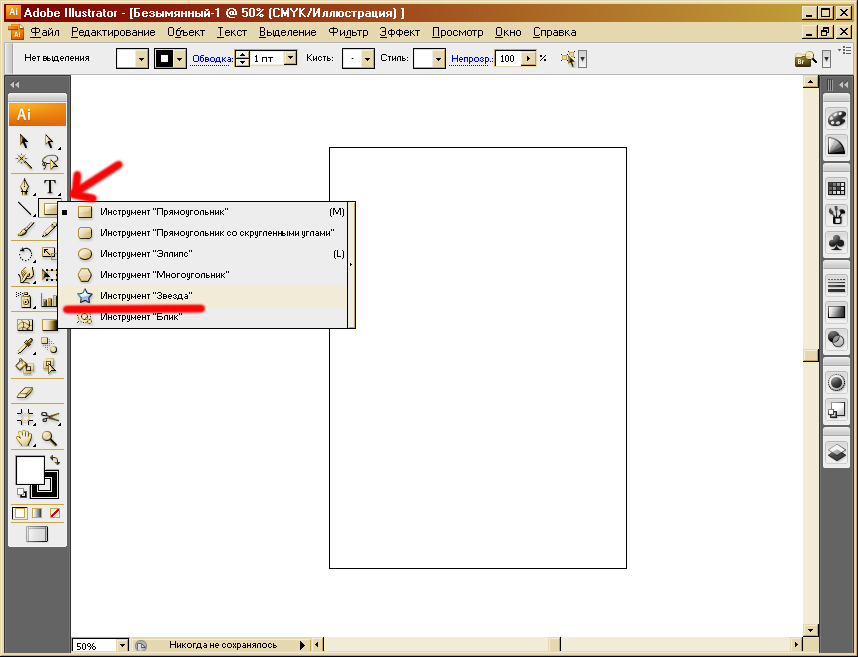Choose the Mesh tool
Image resolution: width=858 pixels, height=657 pixels.
[x=24, y=325]
